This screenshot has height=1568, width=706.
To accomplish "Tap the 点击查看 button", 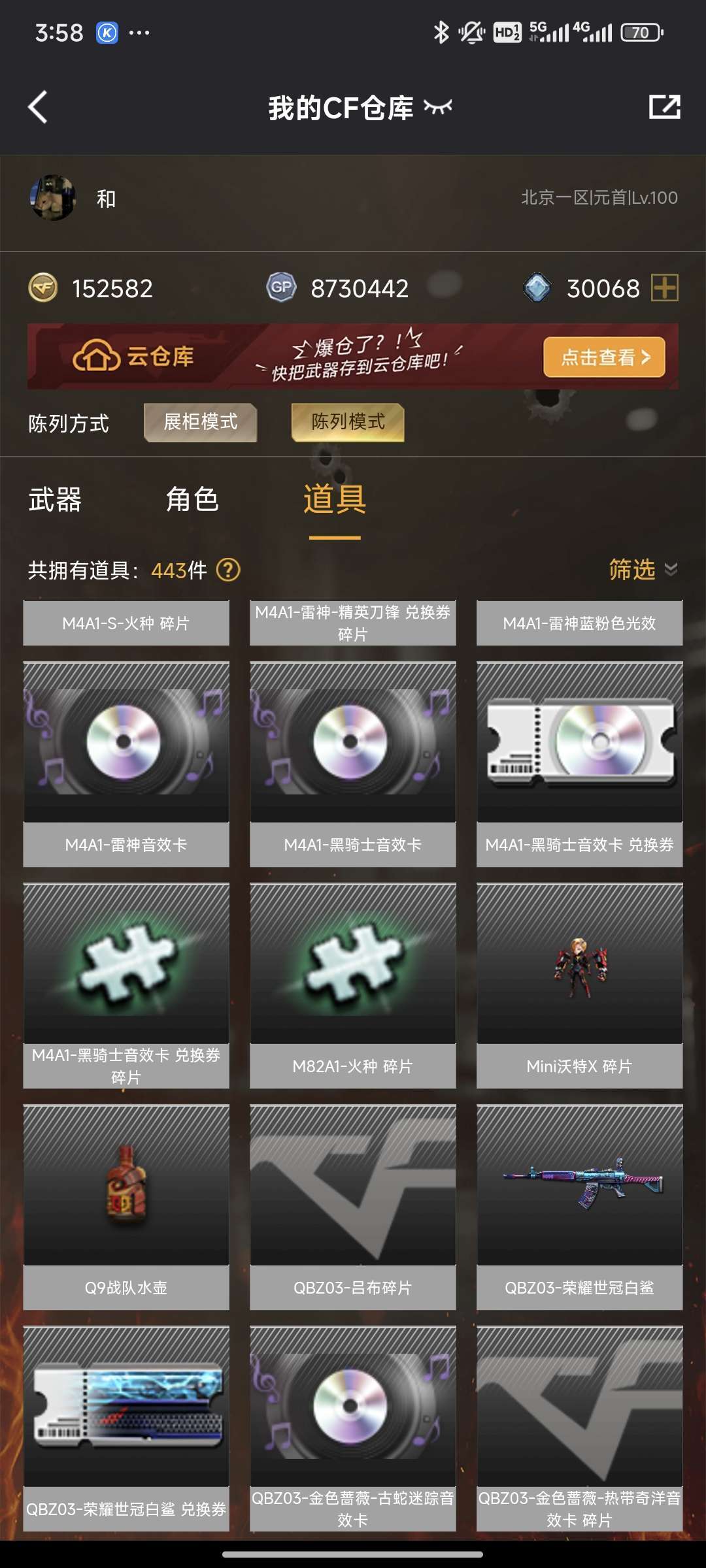I will (604, 357).
